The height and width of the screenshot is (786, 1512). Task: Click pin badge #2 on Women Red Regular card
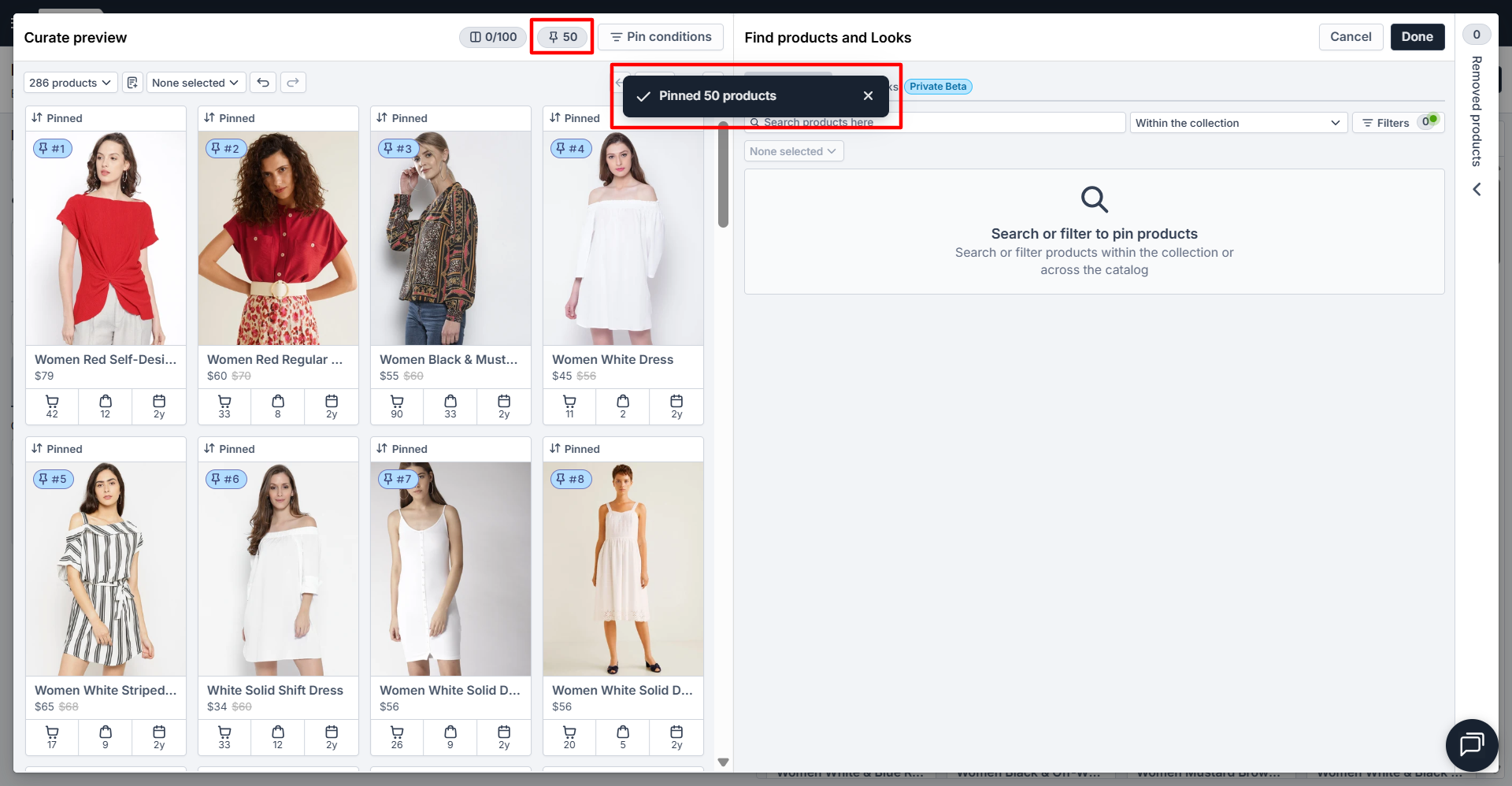pyautogui.click(x=225, y=148)
